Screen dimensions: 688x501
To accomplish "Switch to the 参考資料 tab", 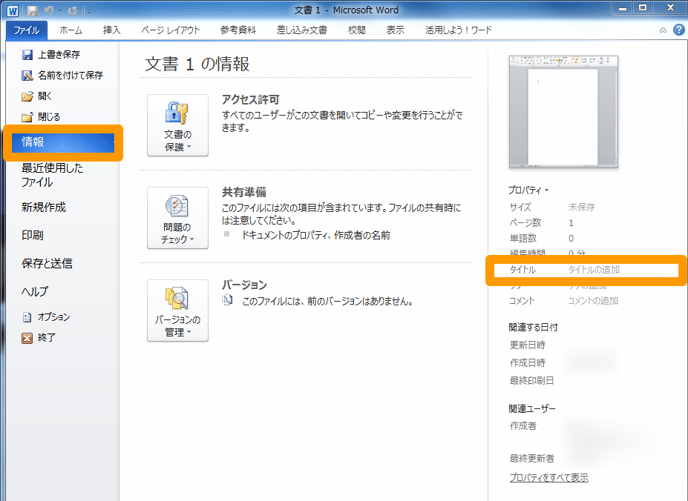I will tap(238, 30).
